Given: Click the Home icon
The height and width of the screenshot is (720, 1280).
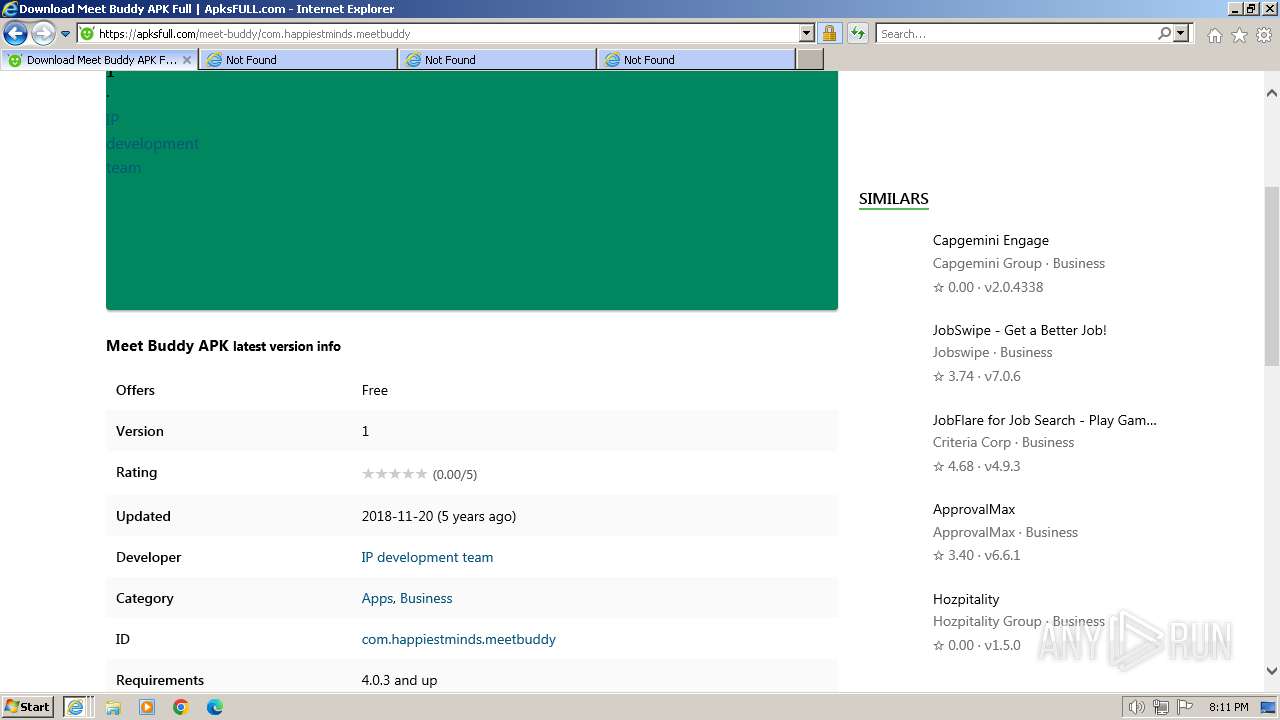Looking at the screenshot, I should [1214, 35].
